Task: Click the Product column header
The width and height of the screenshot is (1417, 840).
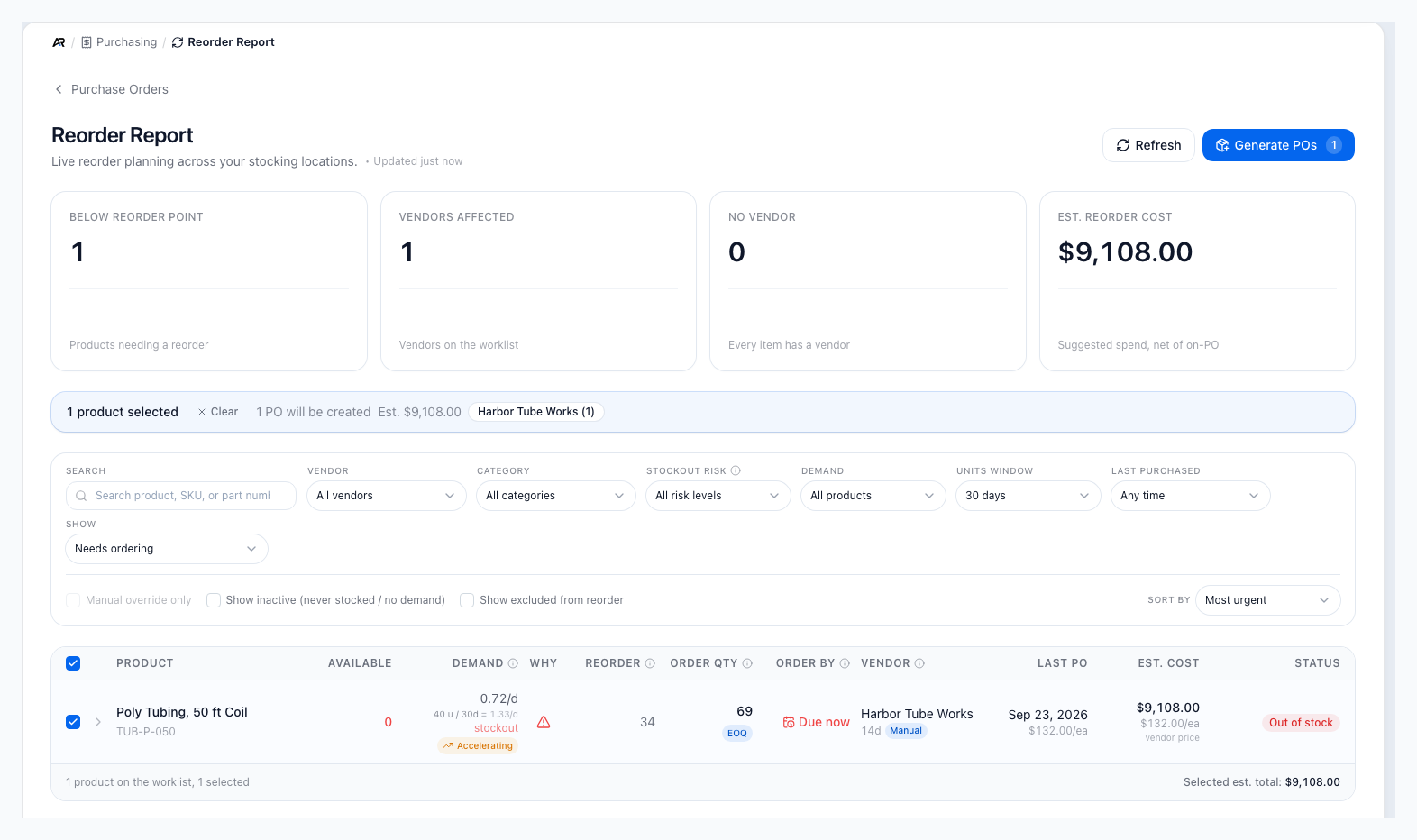Action: (145, 663)
